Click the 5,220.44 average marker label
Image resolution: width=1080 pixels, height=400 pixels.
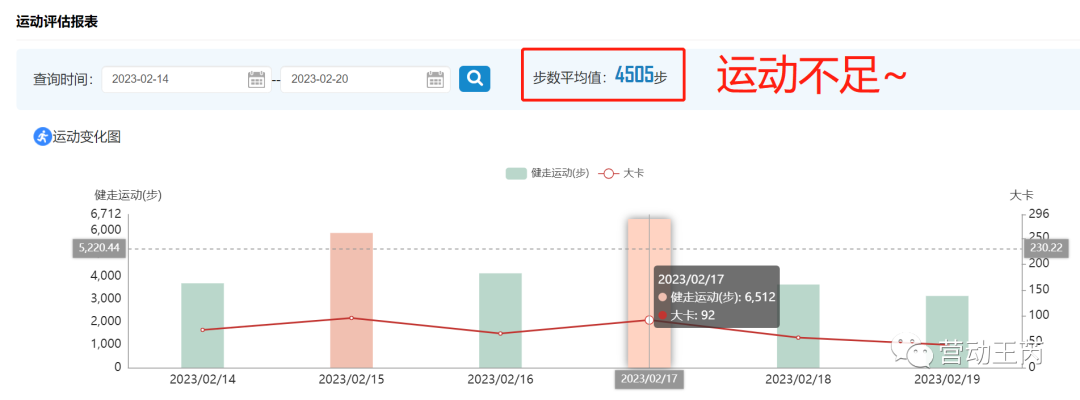100,248
